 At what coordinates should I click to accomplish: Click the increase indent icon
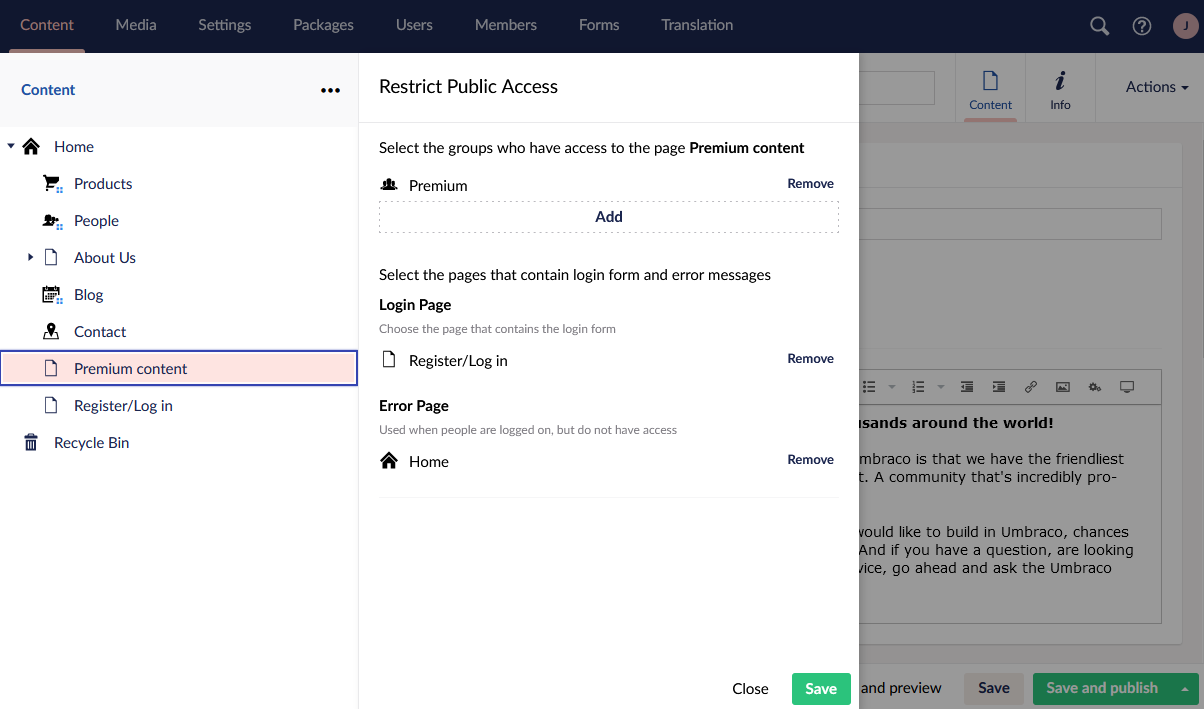point(998,387)
